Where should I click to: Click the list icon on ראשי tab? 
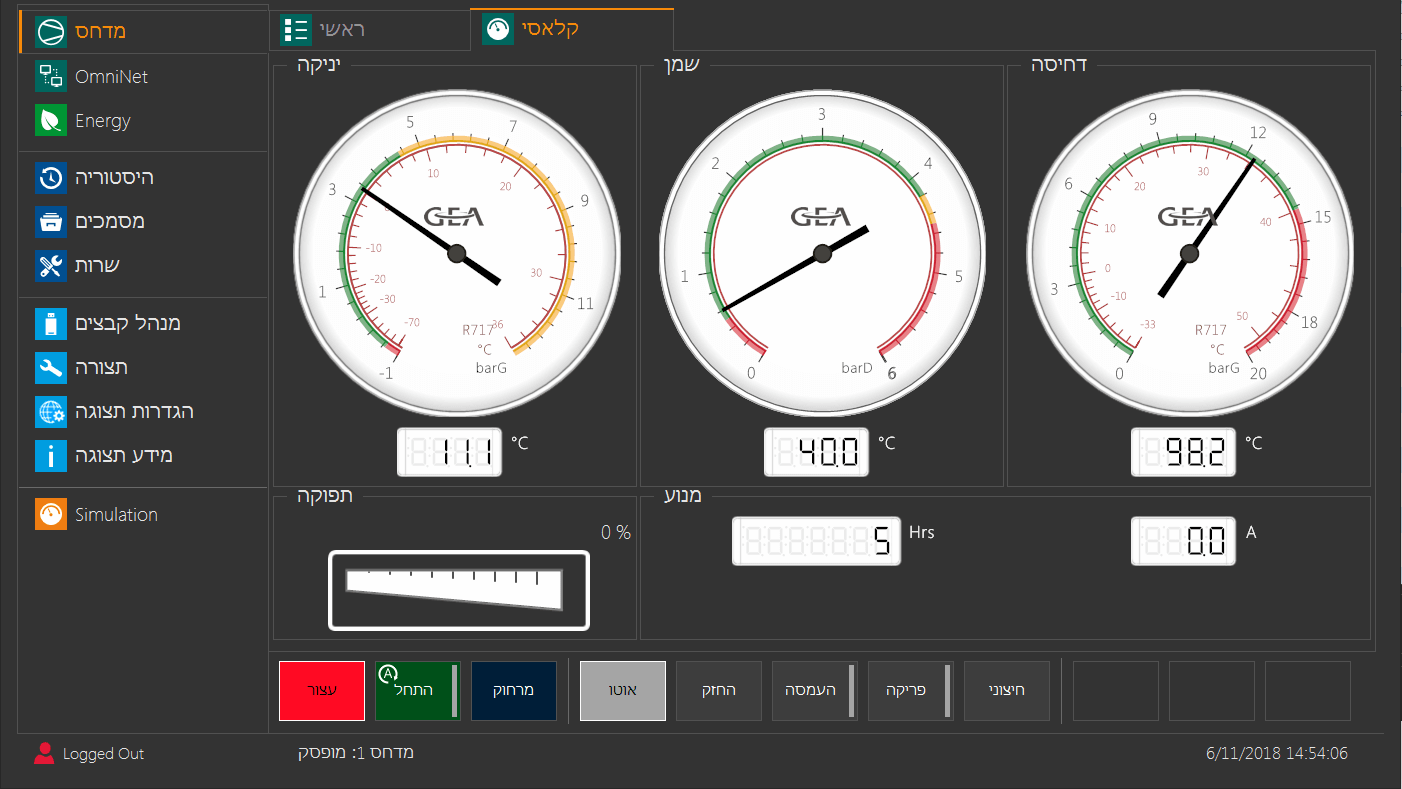tap(295, 30)
